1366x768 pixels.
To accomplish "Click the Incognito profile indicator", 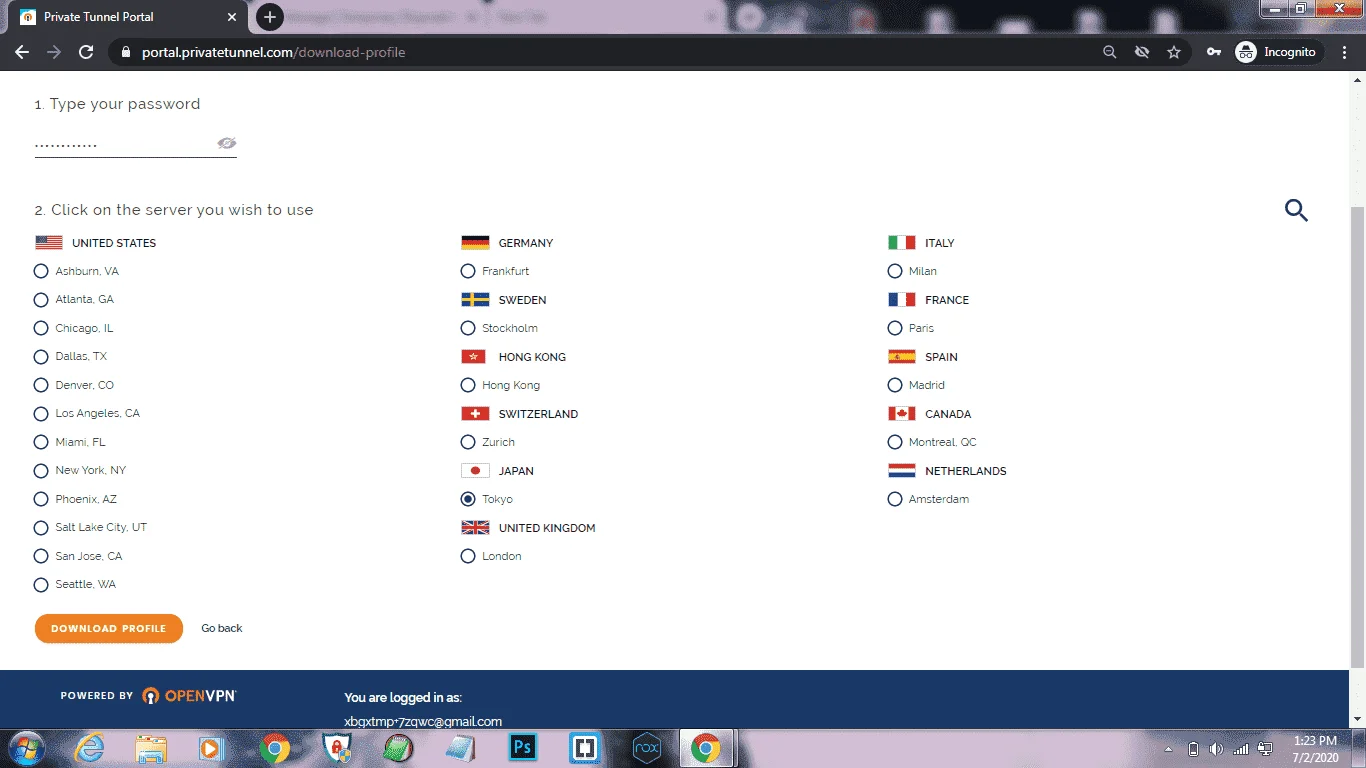I will pos(1277,52).
